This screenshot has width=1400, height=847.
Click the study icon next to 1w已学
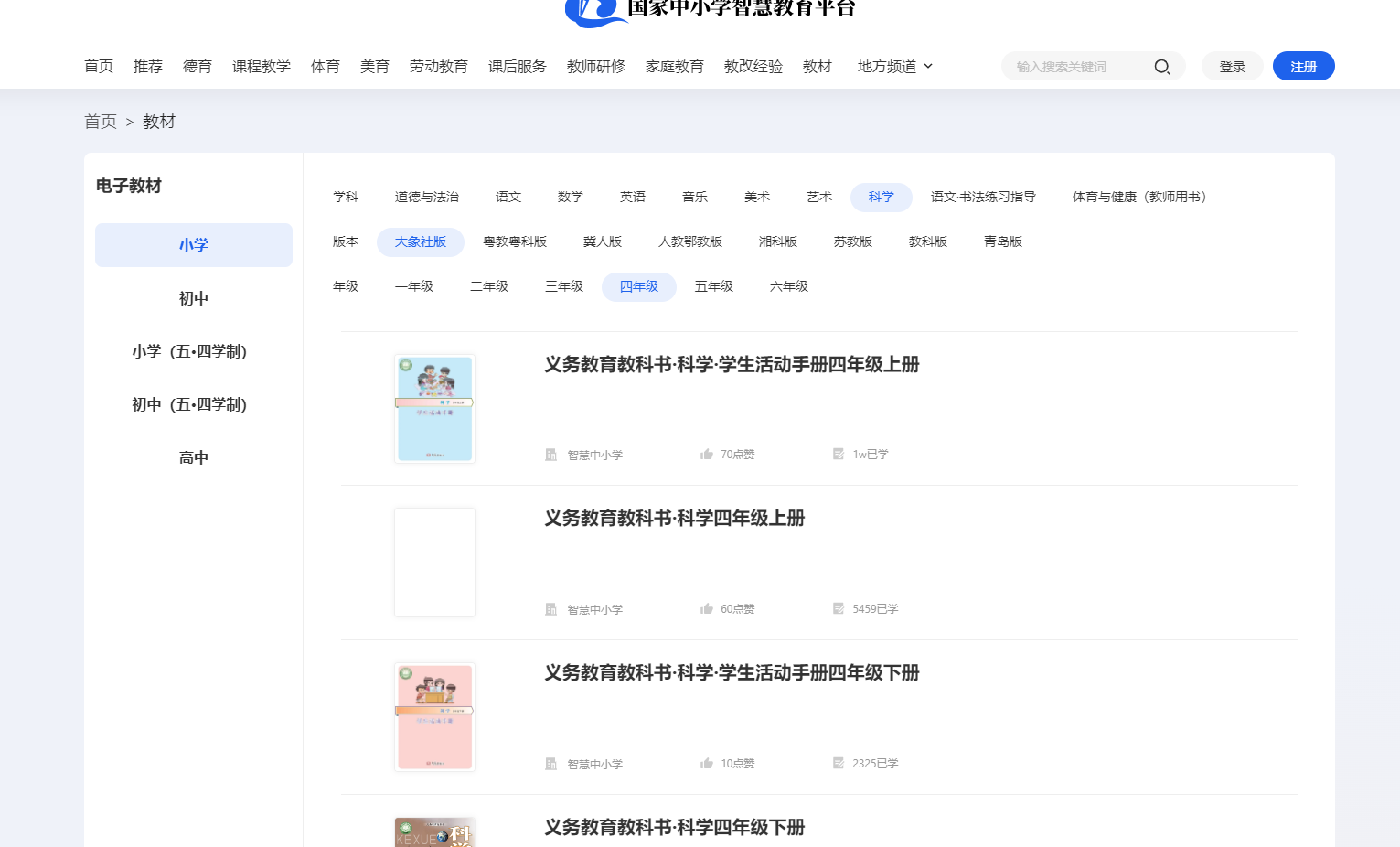[838, 453]
